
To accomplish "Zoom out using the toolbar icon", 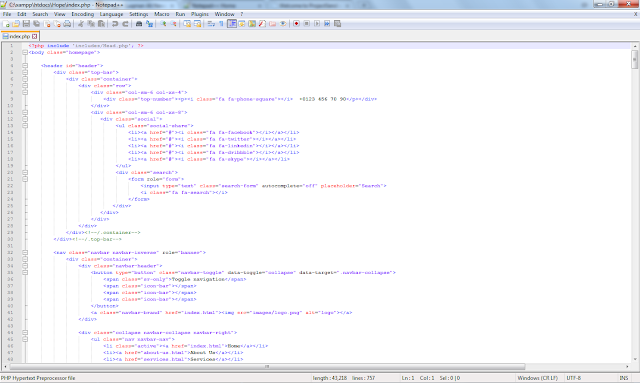I will tap(174, 24).
